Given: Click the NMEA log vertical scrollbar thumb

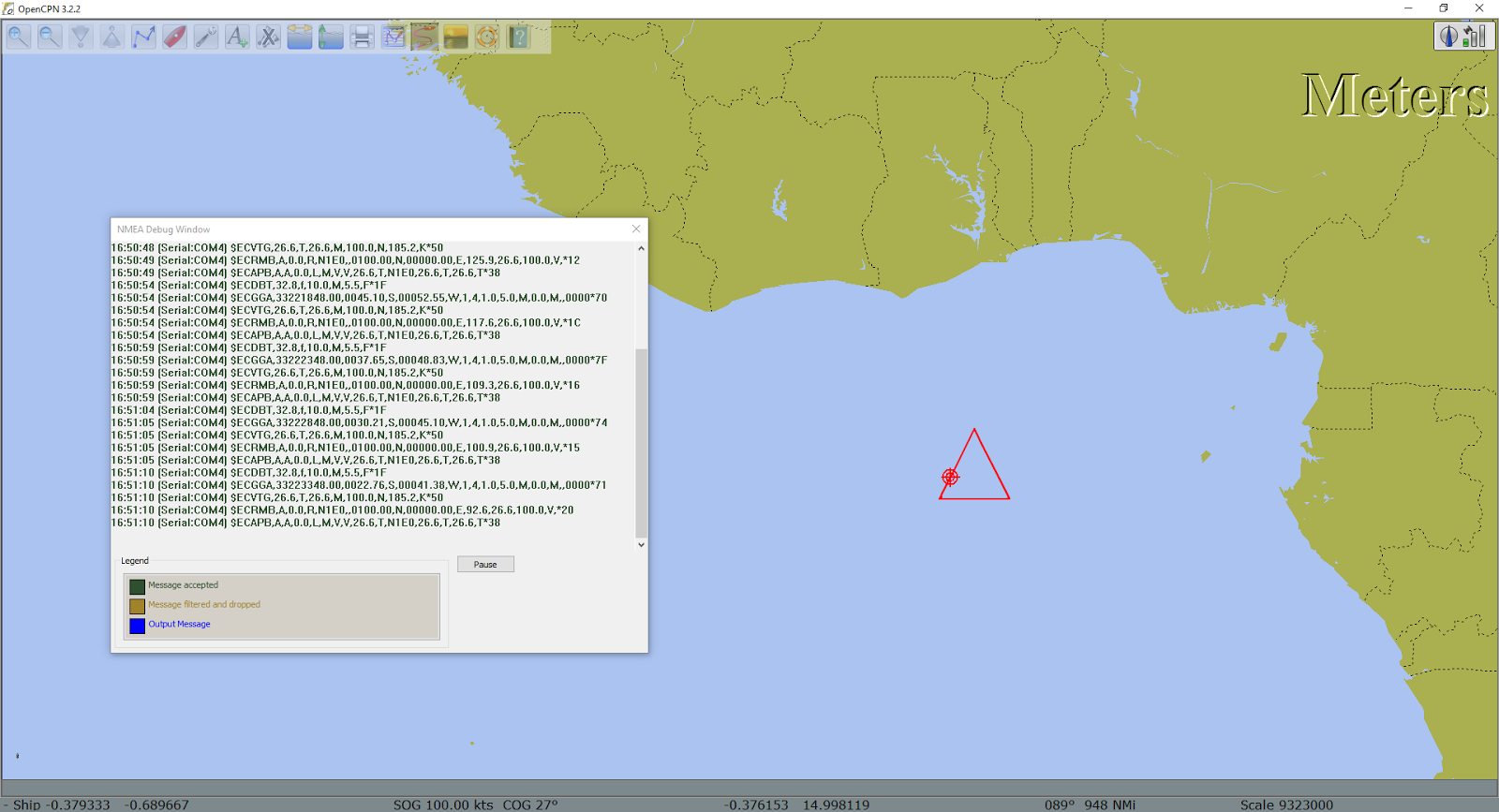Looking at the screenshot, I should (x=641, y=443).
